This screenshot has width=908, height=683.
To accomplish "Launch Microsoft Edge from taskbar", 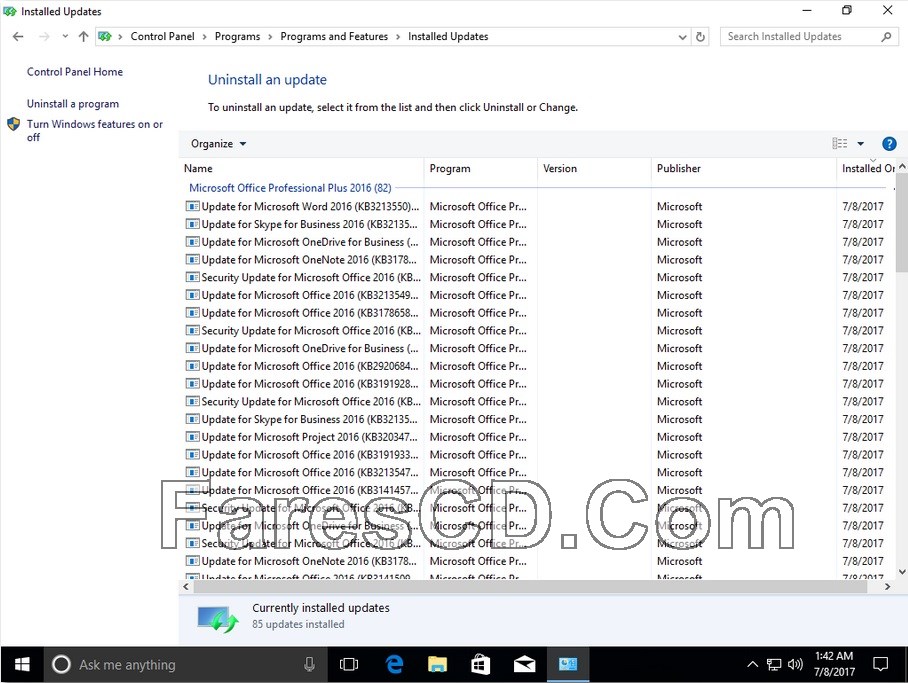I will (x=394, y=664).
